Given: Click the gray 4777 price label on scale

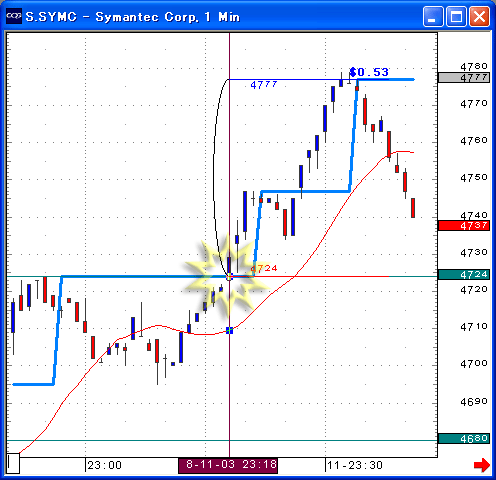Looking at the screenshot, I should click(464, 78).
